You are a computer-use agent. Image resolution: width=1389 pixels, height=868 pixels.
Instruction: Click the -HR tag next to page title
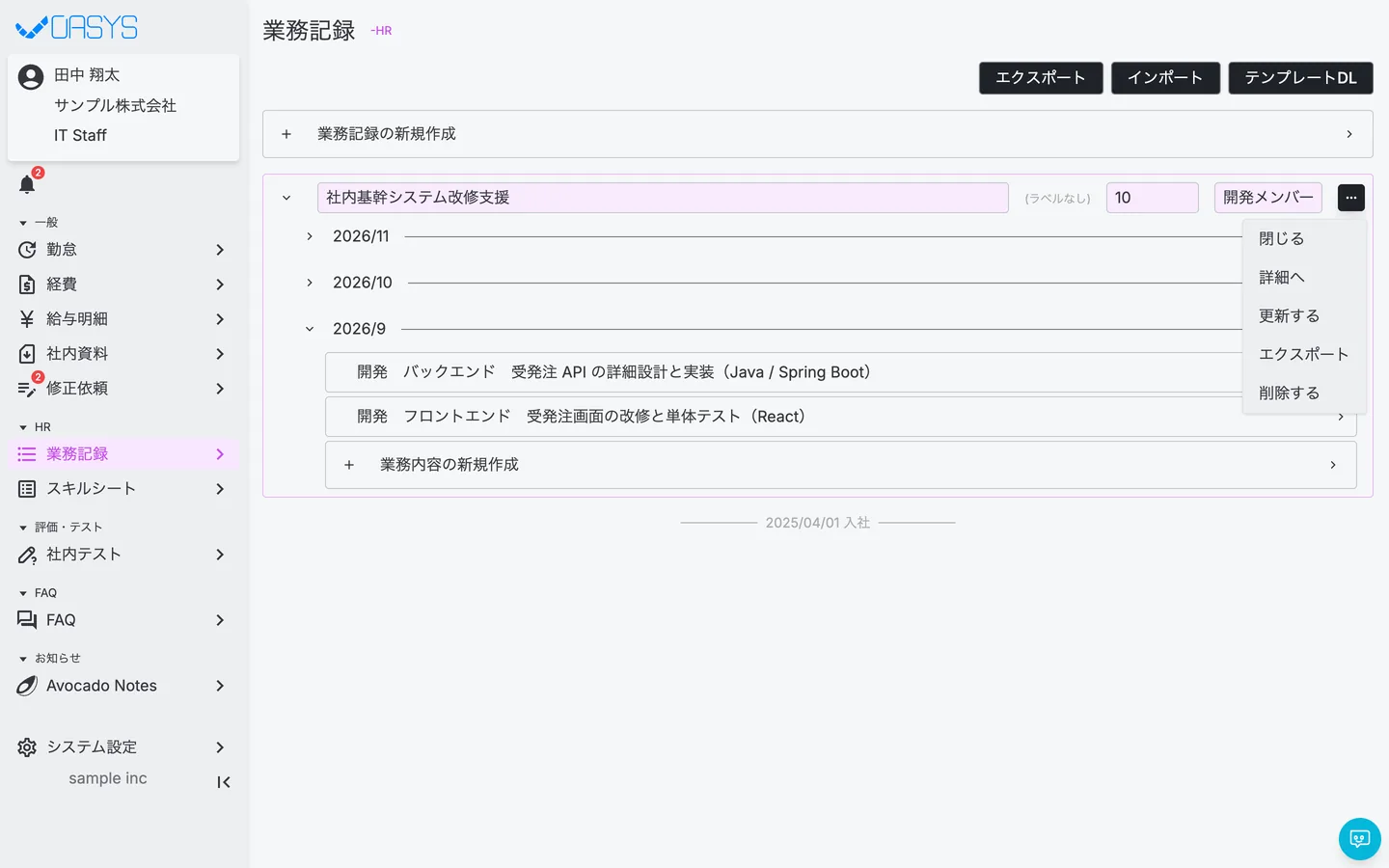click(x=381, y=31)
